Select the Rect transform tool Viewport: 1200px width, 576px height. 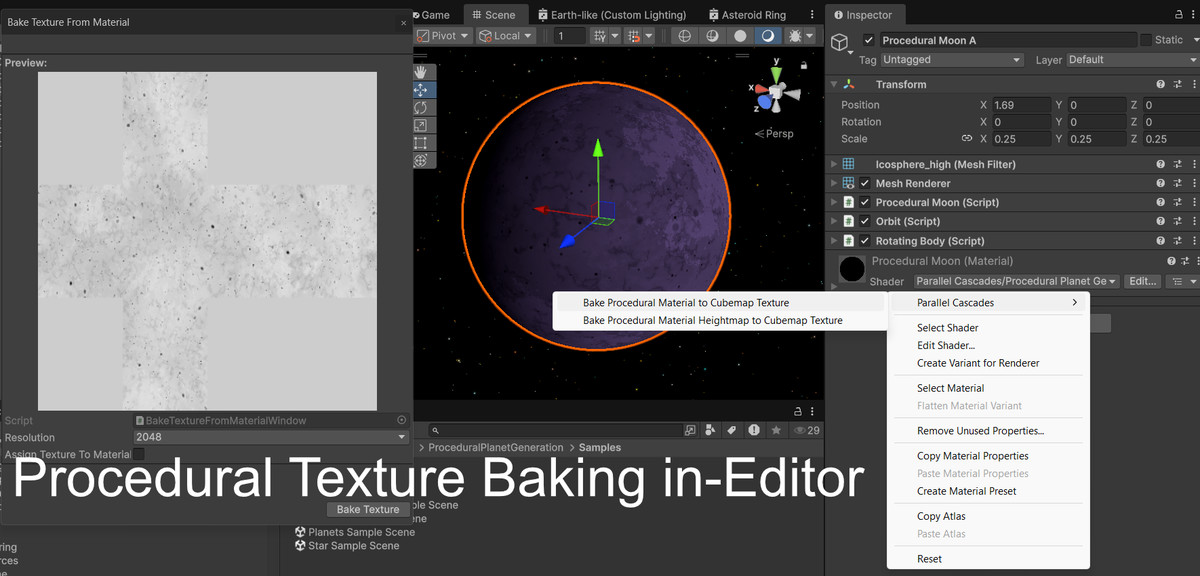pyautogui.click(x=421, y=143)
